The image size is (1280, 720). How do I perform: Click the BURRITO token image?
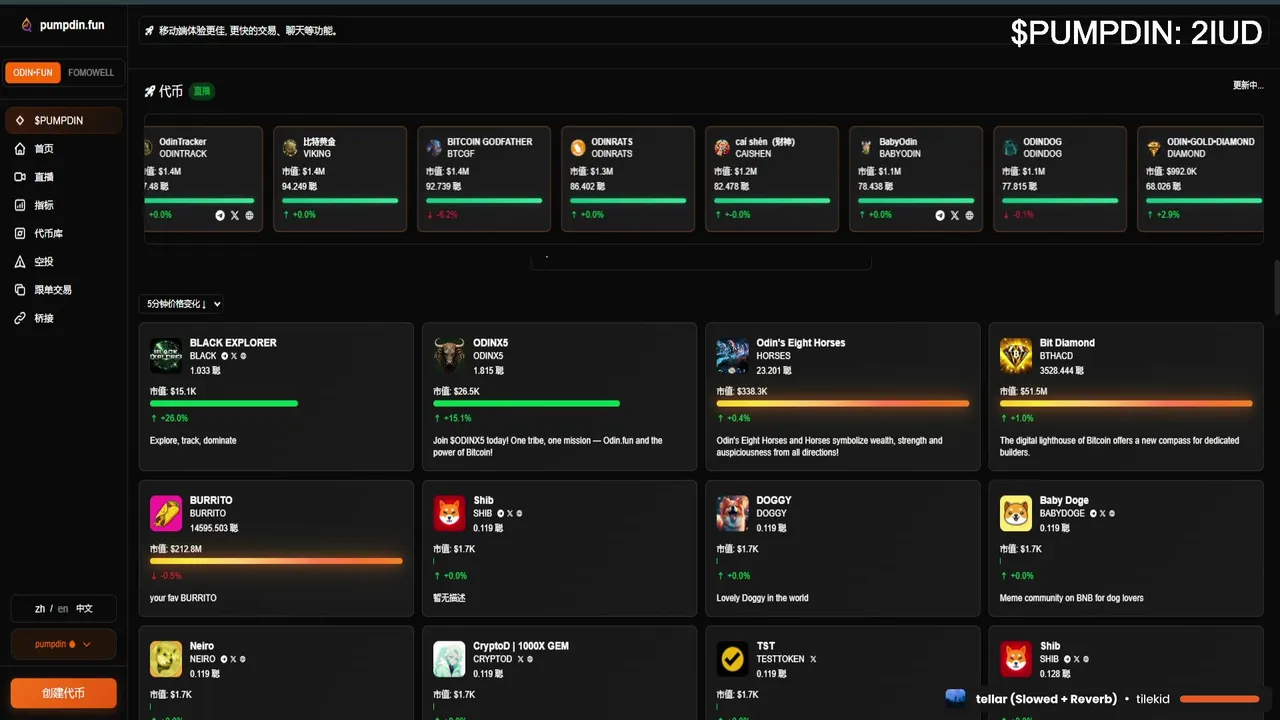(166, 513)
